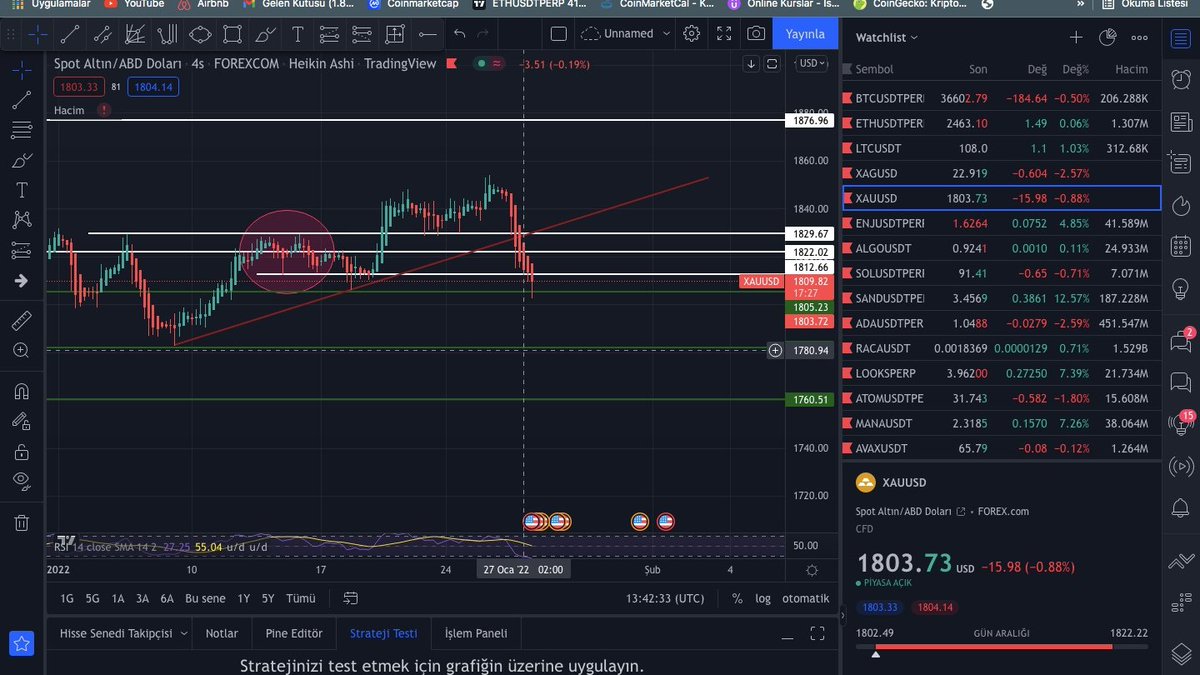Select the trend line tool in top toolbar
The height and width of the screenshot is (675, 1200).
[69, 34]
